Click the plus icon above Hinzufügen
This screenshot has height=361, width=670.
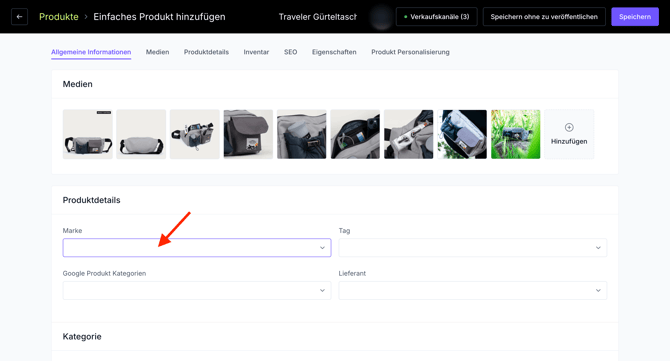(x=569, y=127)
